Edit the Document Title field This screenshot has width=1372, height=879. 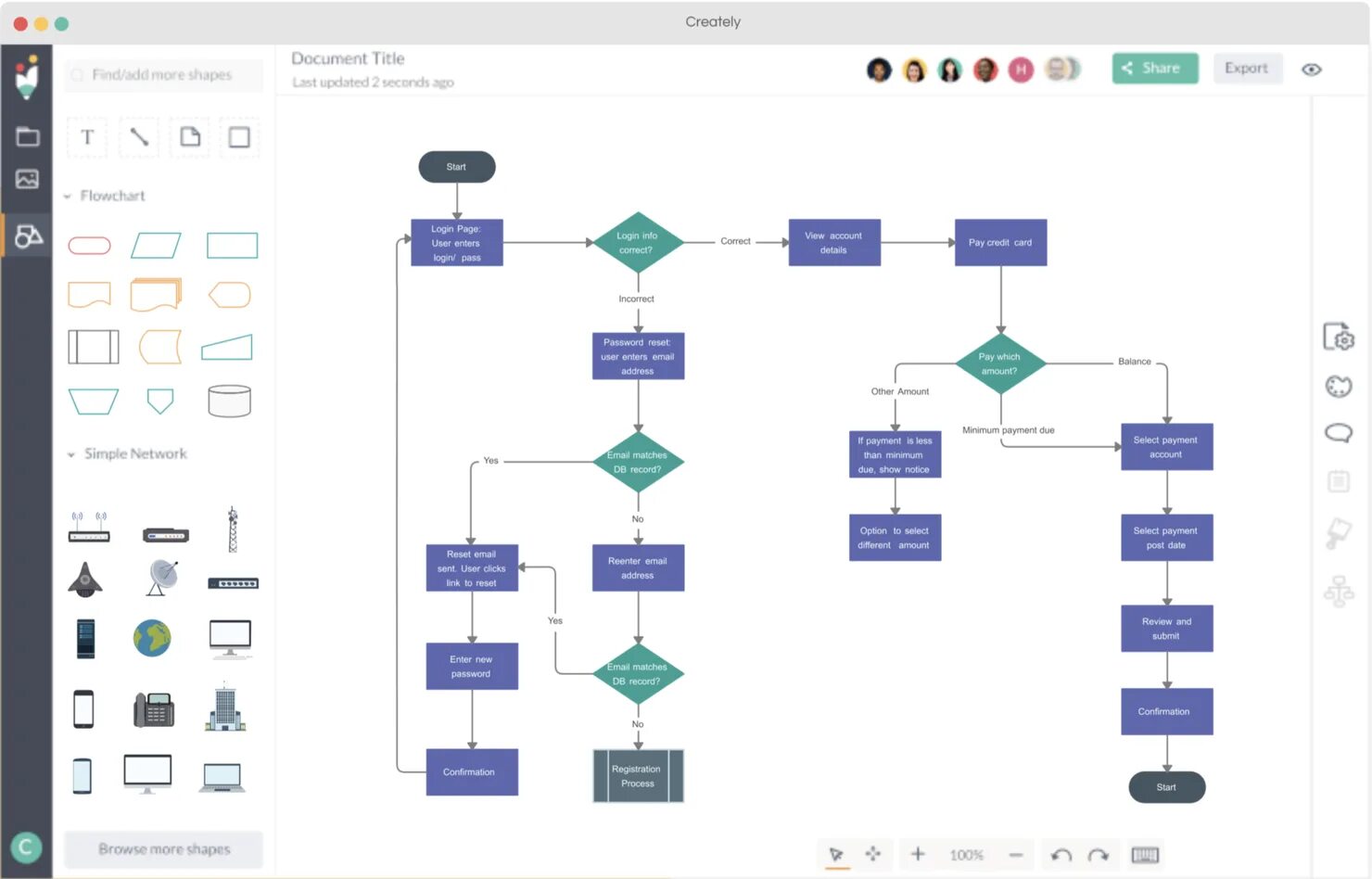coord(349,58)
